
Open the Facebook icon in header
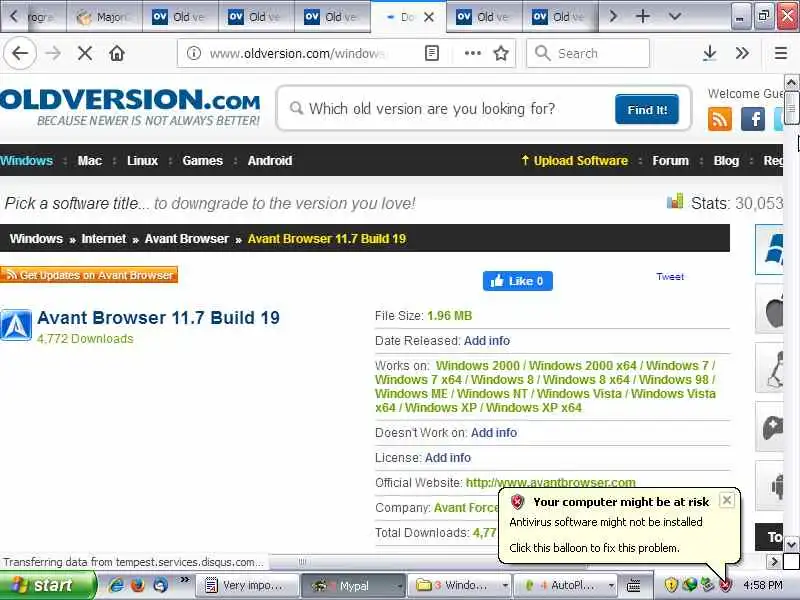click(753, 119)
